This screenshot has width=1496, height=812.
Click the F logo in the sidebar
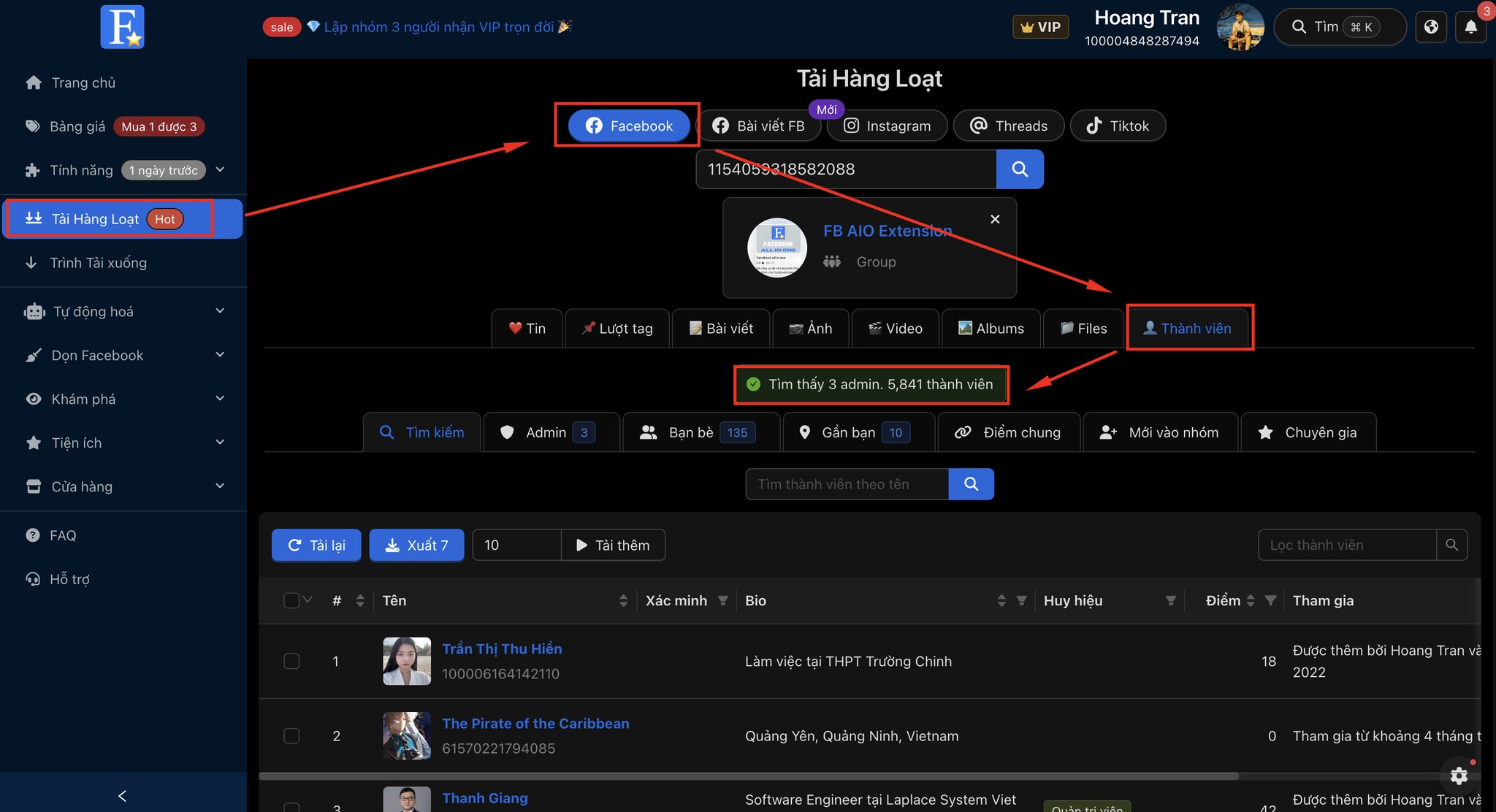click(x=122, y=27)
